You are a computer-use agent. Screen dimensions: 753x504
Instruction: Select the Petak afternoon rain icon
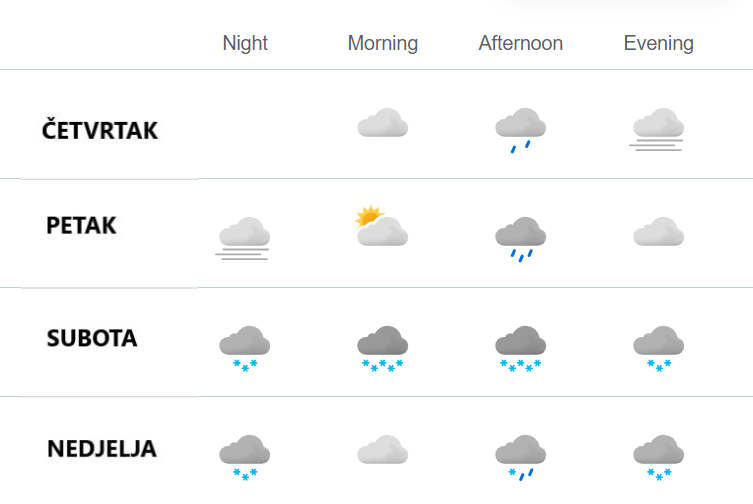click(521, 239)
